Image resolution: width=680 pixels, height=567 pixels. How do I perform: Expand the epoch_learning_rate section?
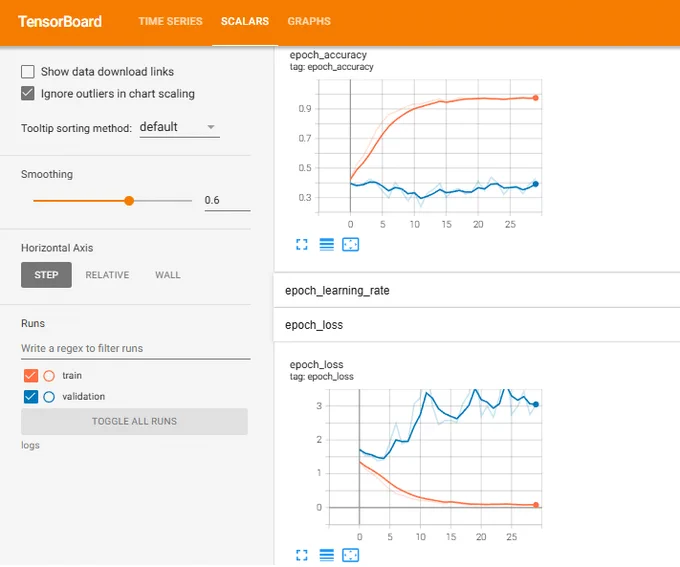tap(477, 290)
